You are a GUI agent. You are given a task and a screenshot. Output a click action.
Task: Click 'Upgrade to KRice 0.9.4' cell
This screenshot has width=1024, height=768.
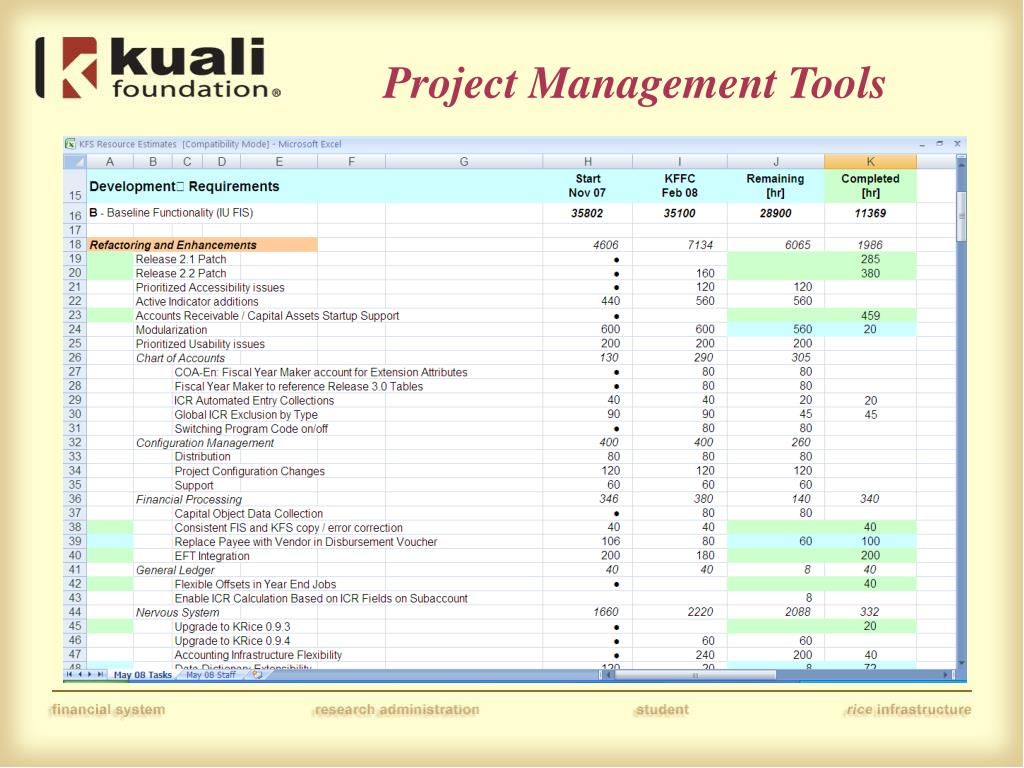pos(232,641)
